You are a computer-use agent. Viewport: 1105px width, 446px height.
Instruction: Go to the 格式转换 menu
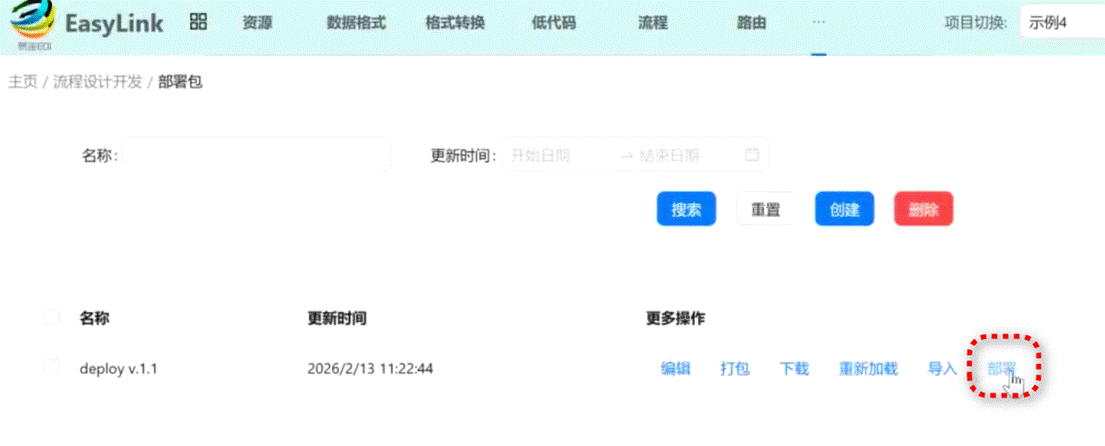(x=454, y=23)
